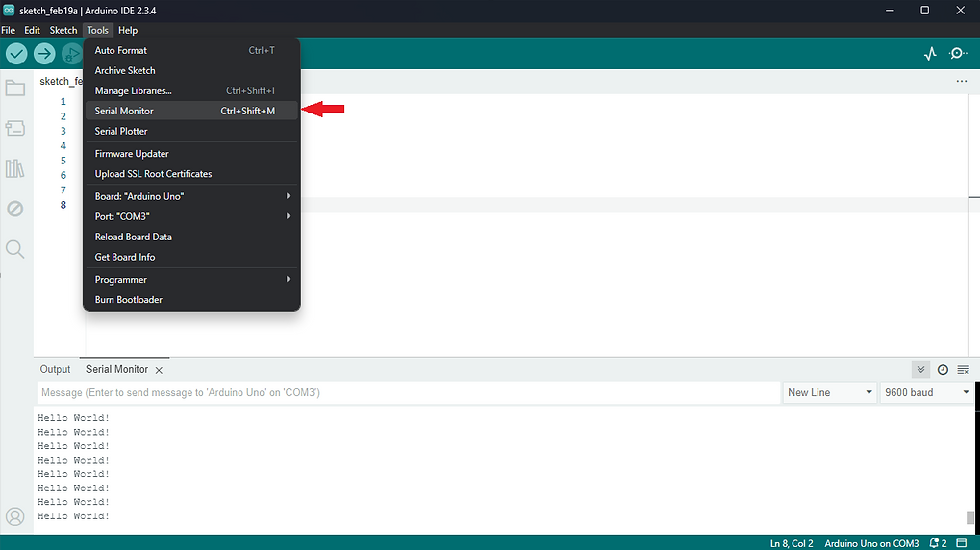Screen dimensions: 980x550
Task: Select the Serial Monitor panel tab
Action: [x=117, y=369]
